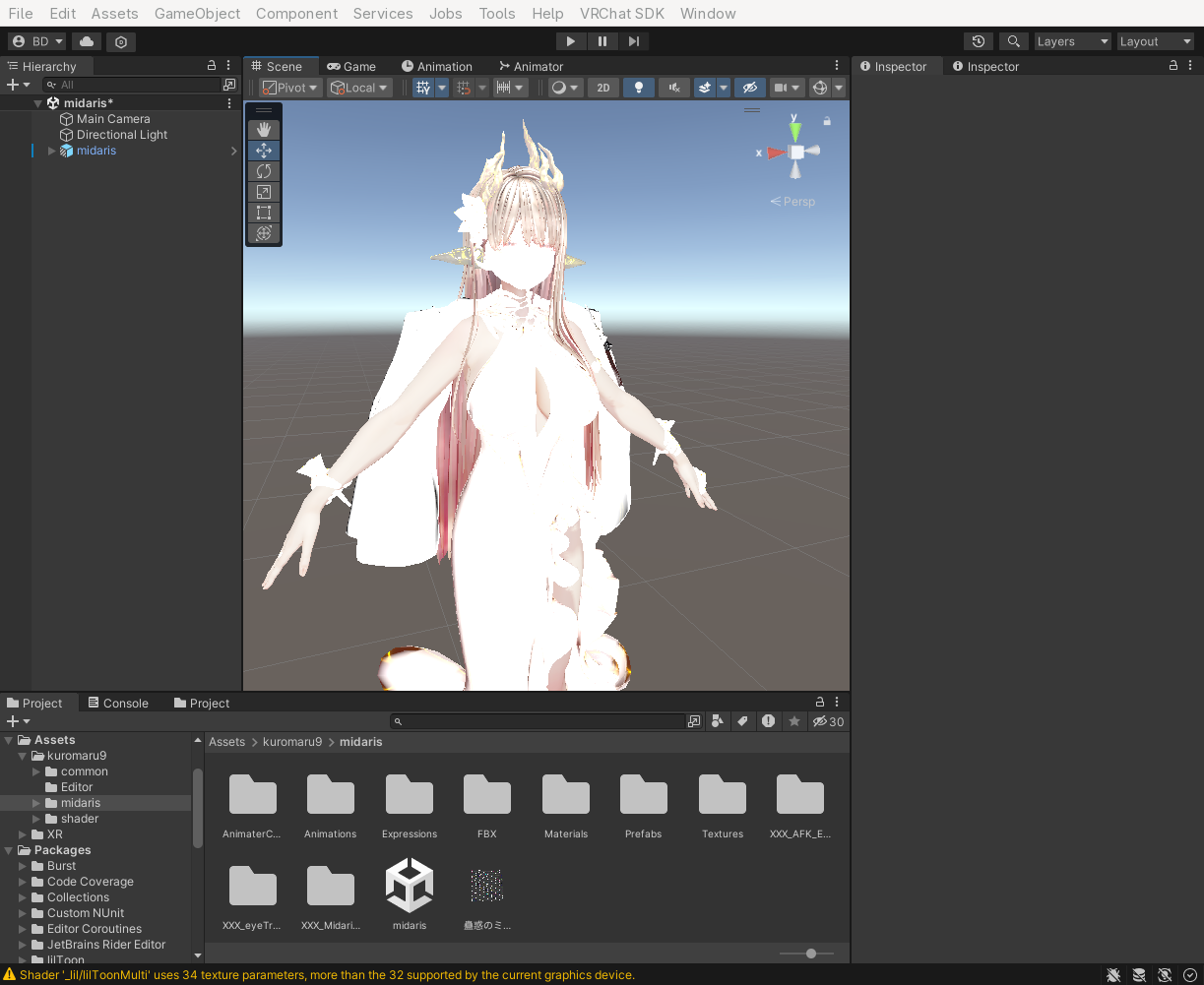Image resolution: width=1204 pixels, height=985 pixels.
Task: Toggle the gizmo rotation lock icon
Action: click(827, 121)
